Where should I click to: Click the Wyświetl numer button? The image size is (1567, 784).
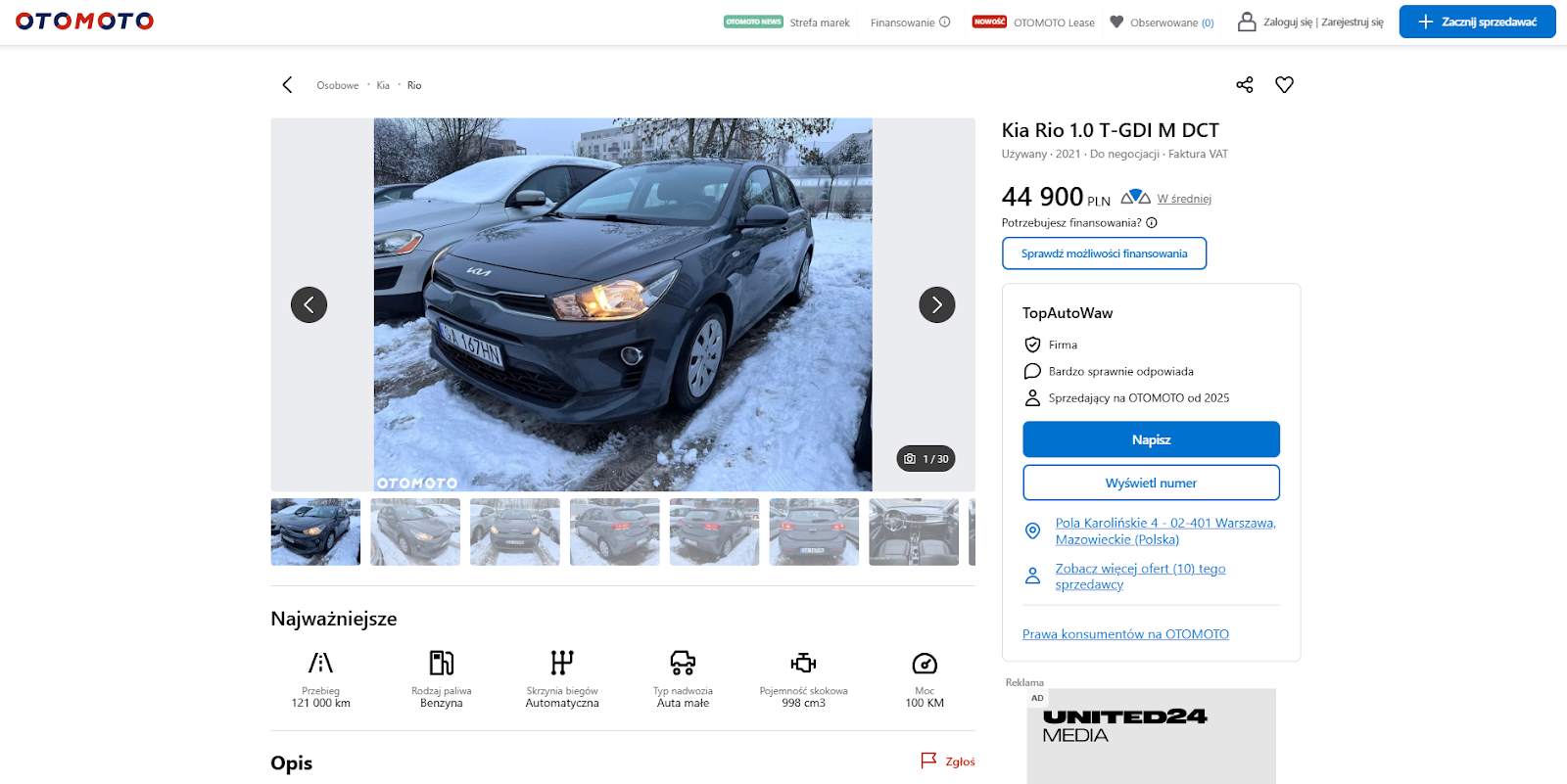point(1151,483)
